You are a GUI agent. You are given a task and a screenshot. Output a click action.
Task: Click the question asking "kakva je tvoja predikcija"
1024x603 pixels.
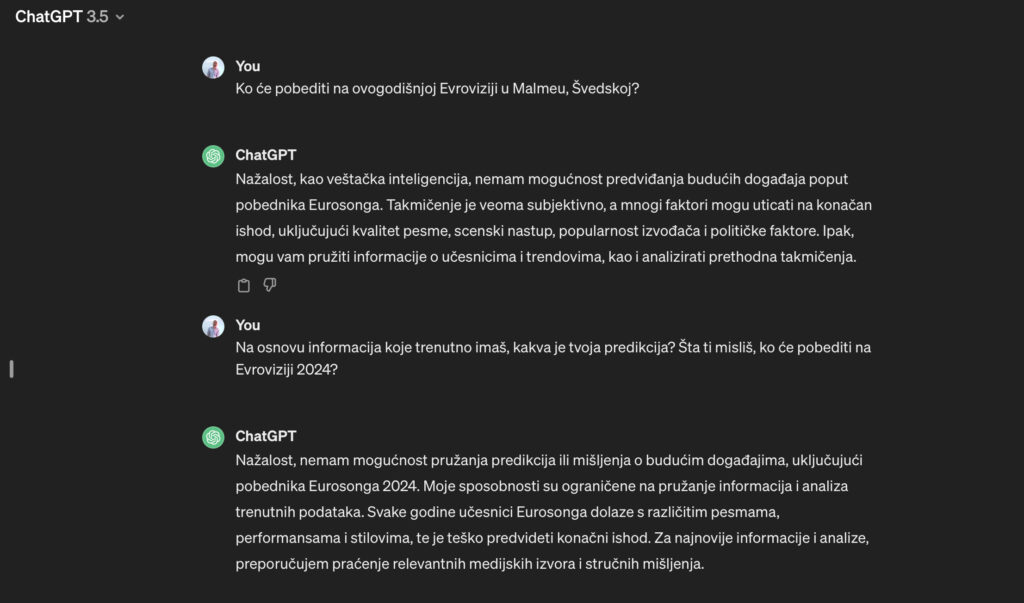(x=553, y=347)
